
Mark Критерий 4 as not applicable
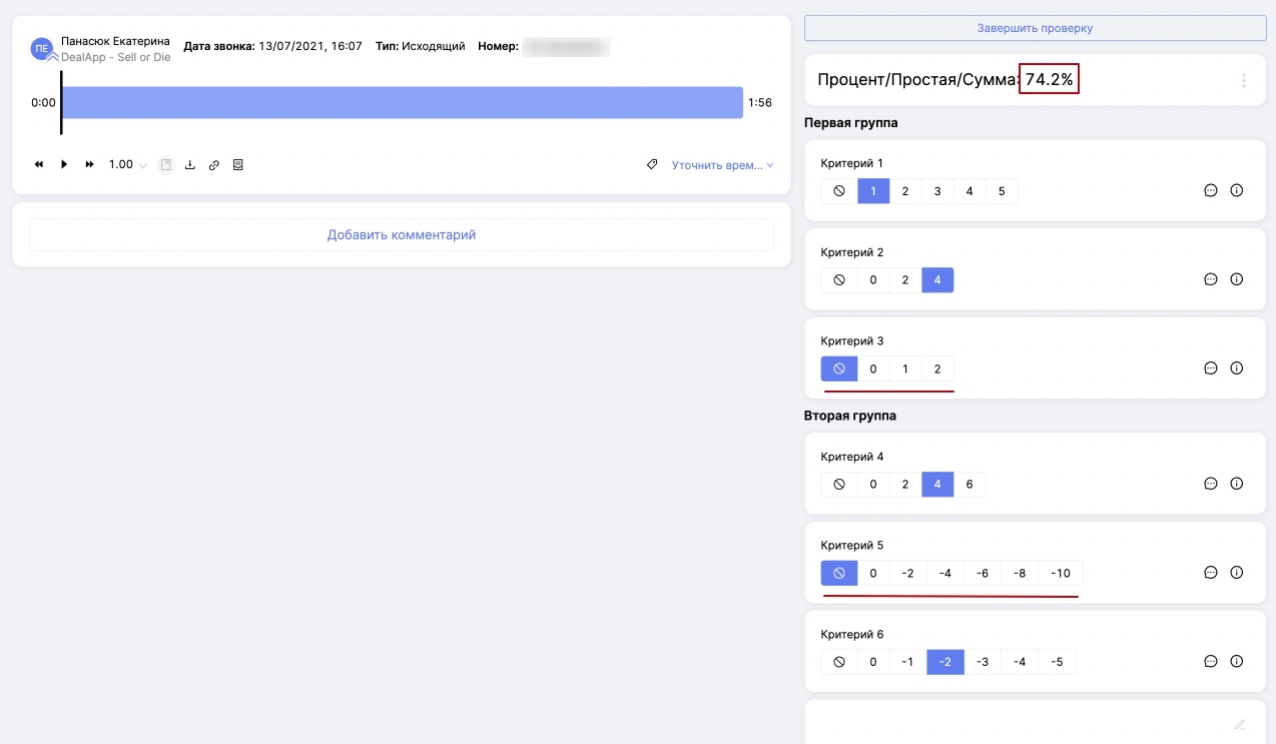pos(839,485)
